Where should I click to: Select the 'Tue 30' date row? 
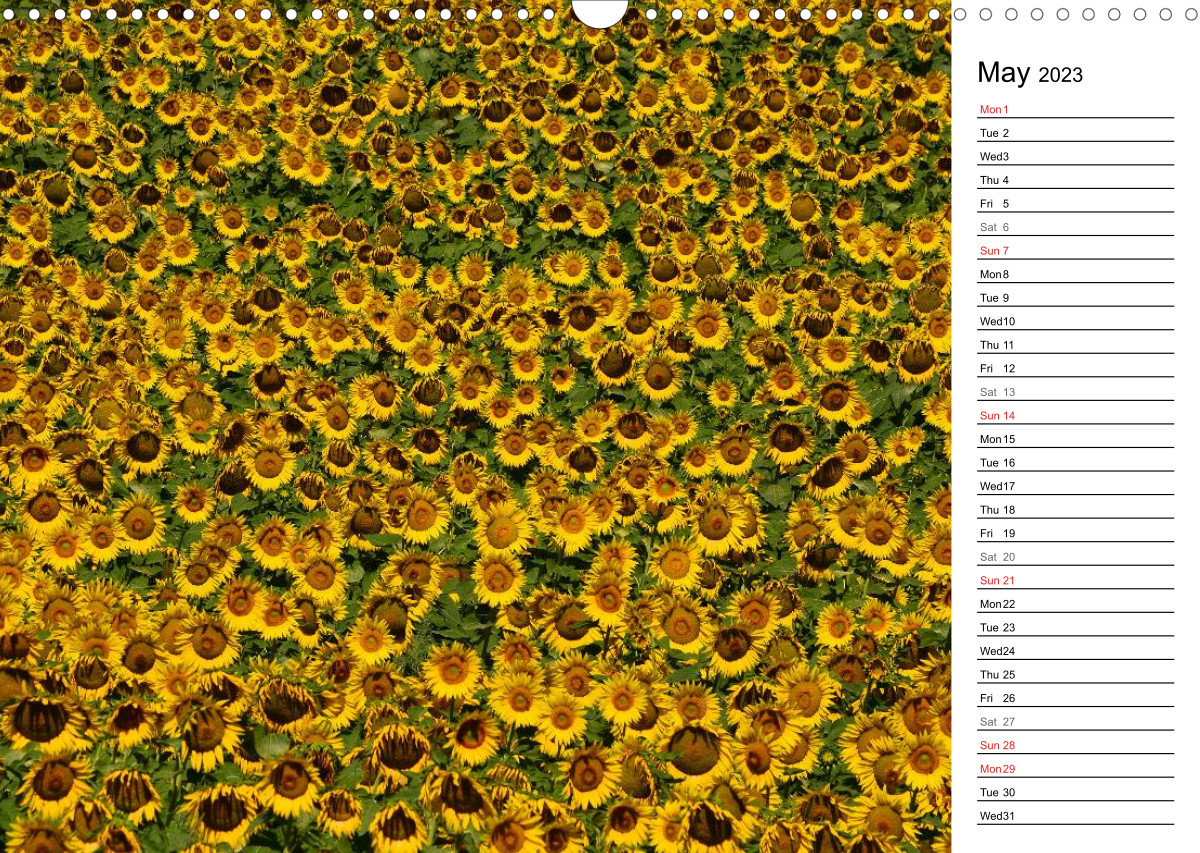click(1075, 790)
